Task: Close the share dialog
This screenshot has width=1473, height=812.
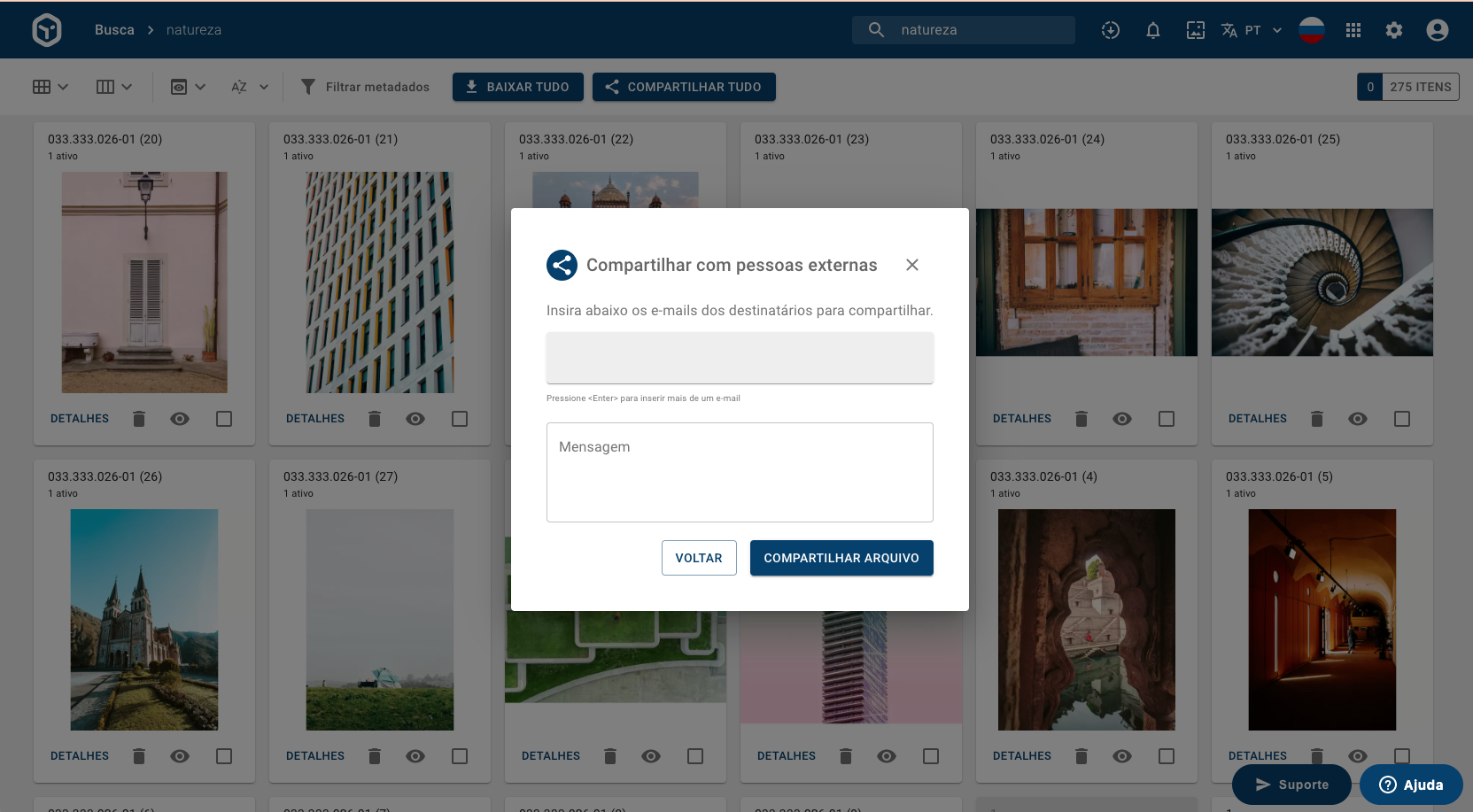Action: pos(912,265)
